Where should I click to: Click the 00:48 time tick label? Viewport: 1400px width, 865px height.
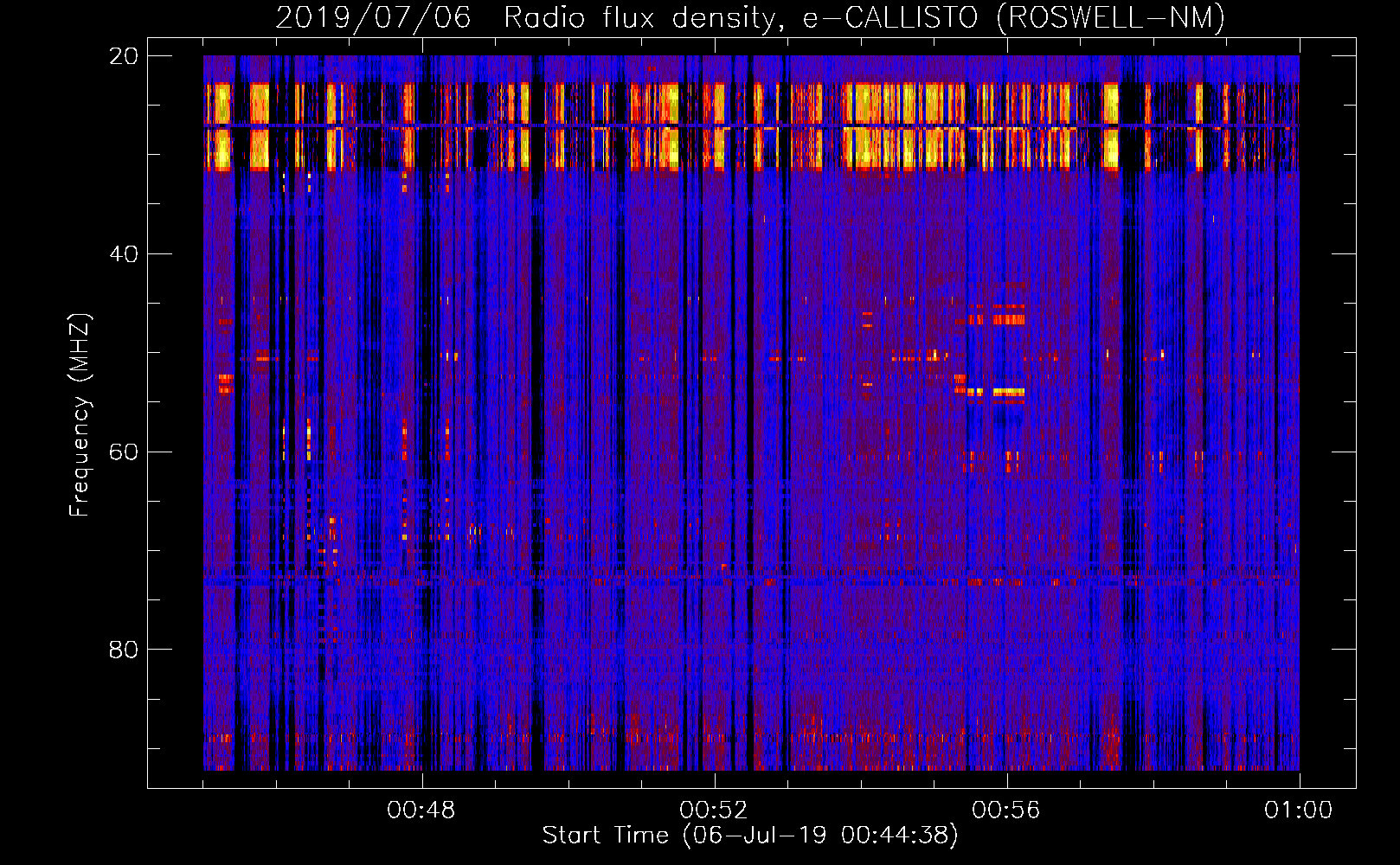pyautogui.click(x=421, y=811)
